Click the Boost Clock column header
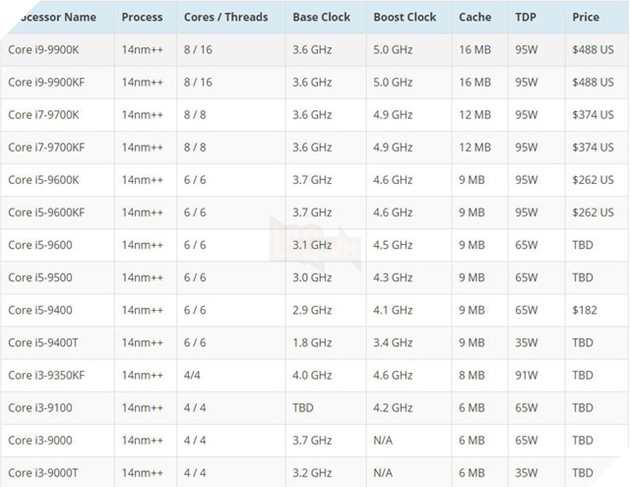This screenshot has height=487, width=630. point(405,17)
